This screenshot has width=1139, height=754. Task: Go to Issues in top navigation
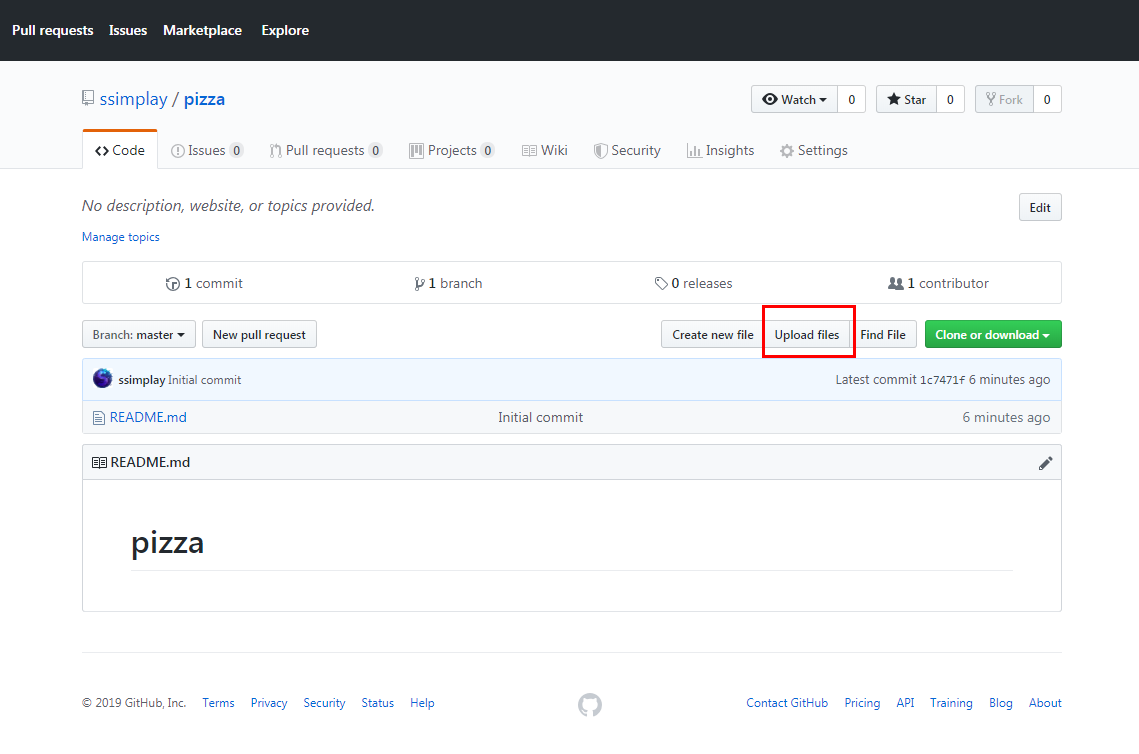pyautogui.click(x=128, y=31)
